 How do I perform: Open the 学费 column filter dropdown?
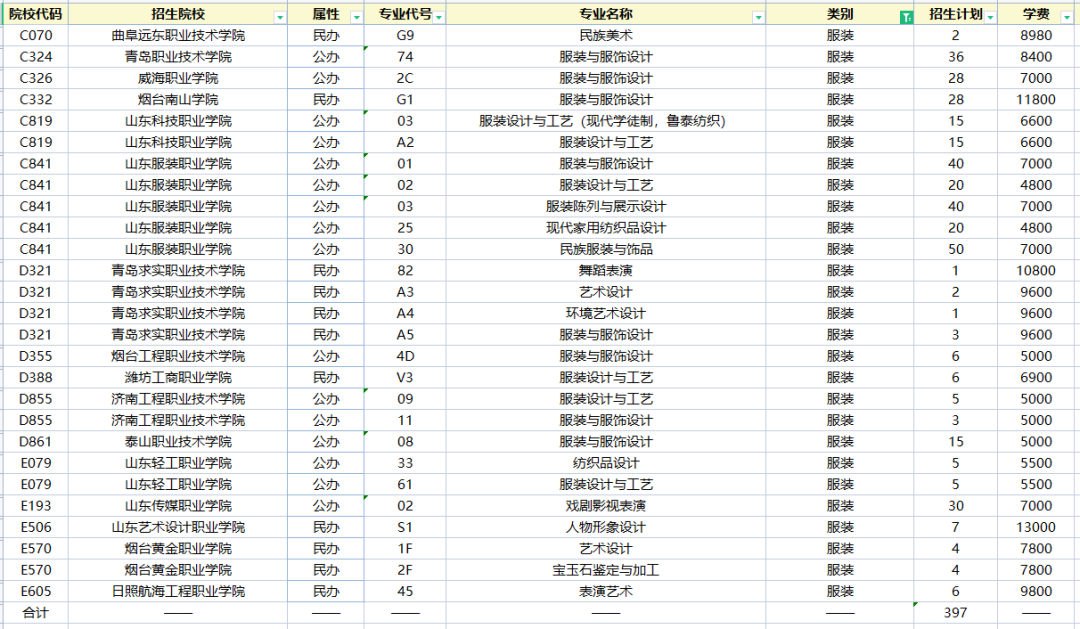click(1067, 17)
